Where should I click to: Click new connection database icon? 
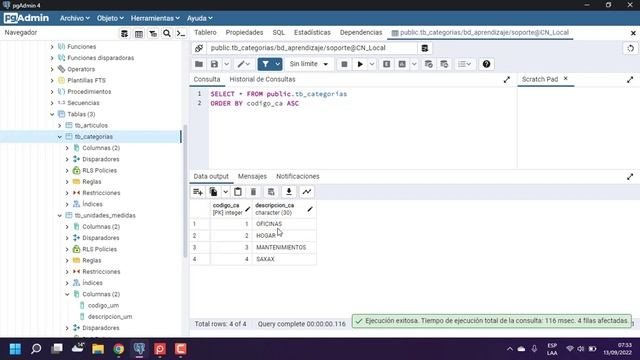pos(424,48)
